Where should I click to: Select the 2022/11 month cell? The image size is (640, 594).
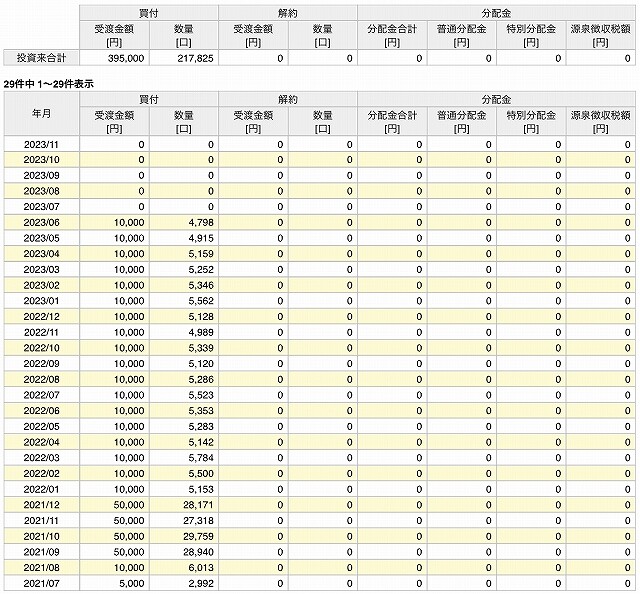(41, 332)
